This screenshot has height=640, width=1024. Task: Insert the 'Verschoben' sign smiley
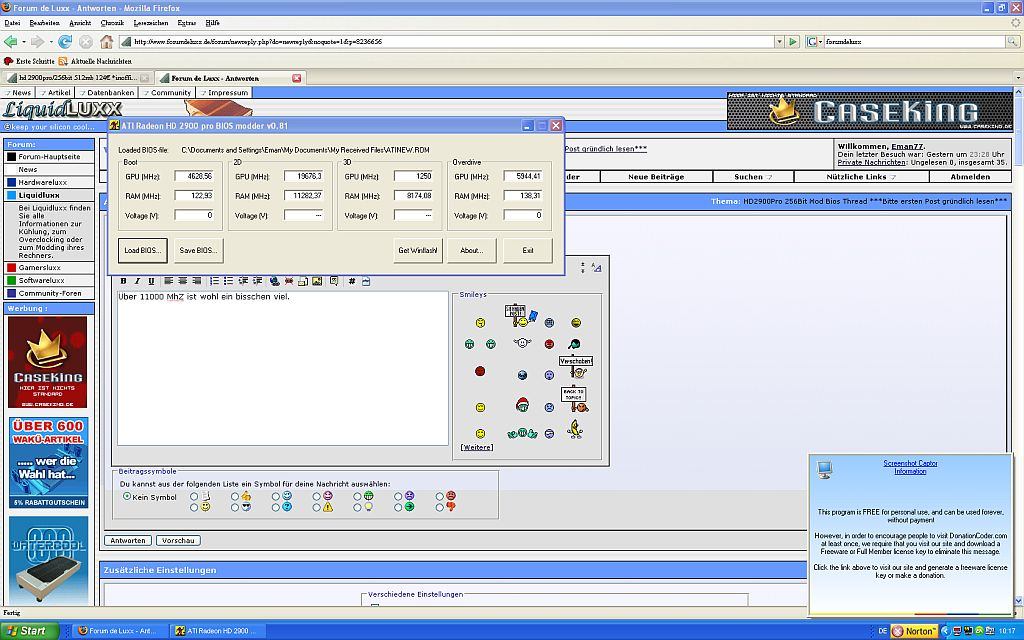coord(575,367)
